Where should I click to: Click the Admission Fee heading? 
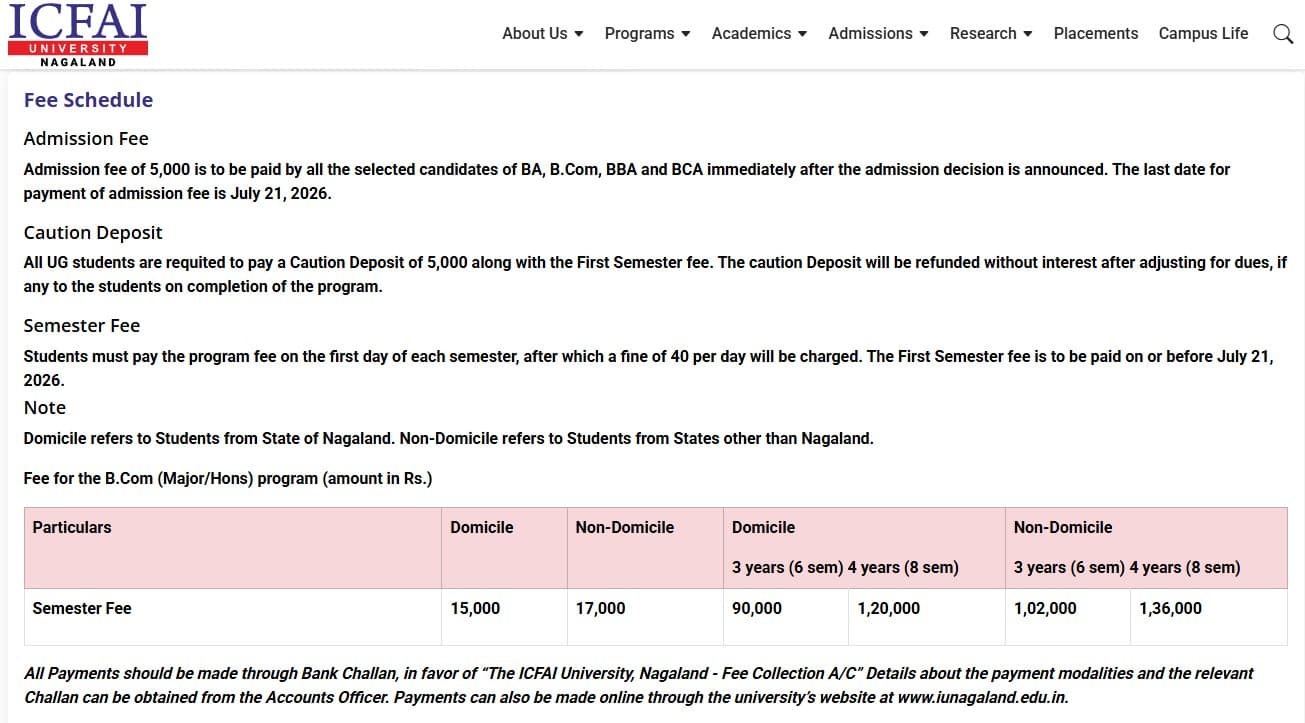click(x=86, y=138)
